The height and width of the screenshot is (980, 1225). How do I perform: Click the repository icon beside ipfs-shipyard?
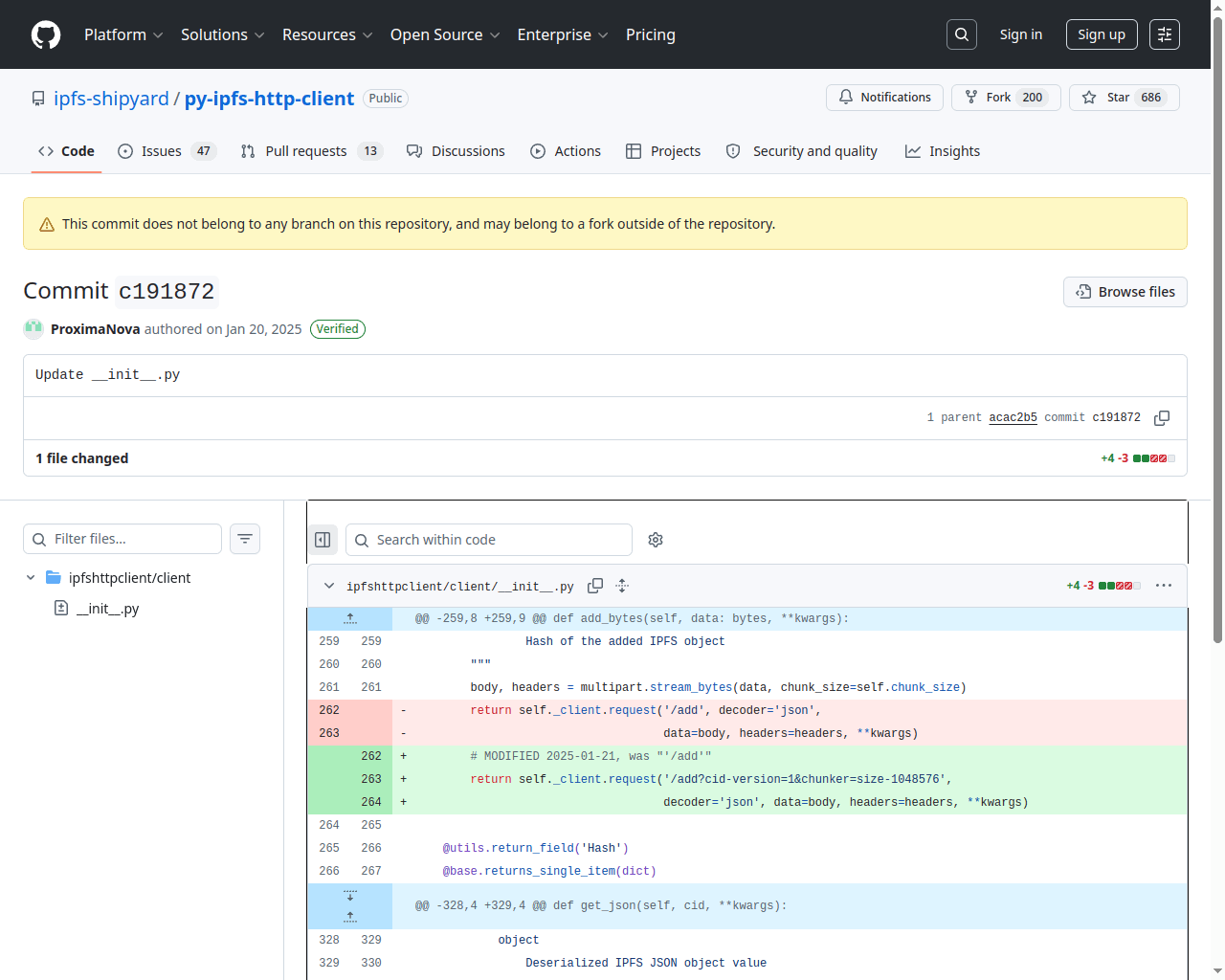[38, 99]
